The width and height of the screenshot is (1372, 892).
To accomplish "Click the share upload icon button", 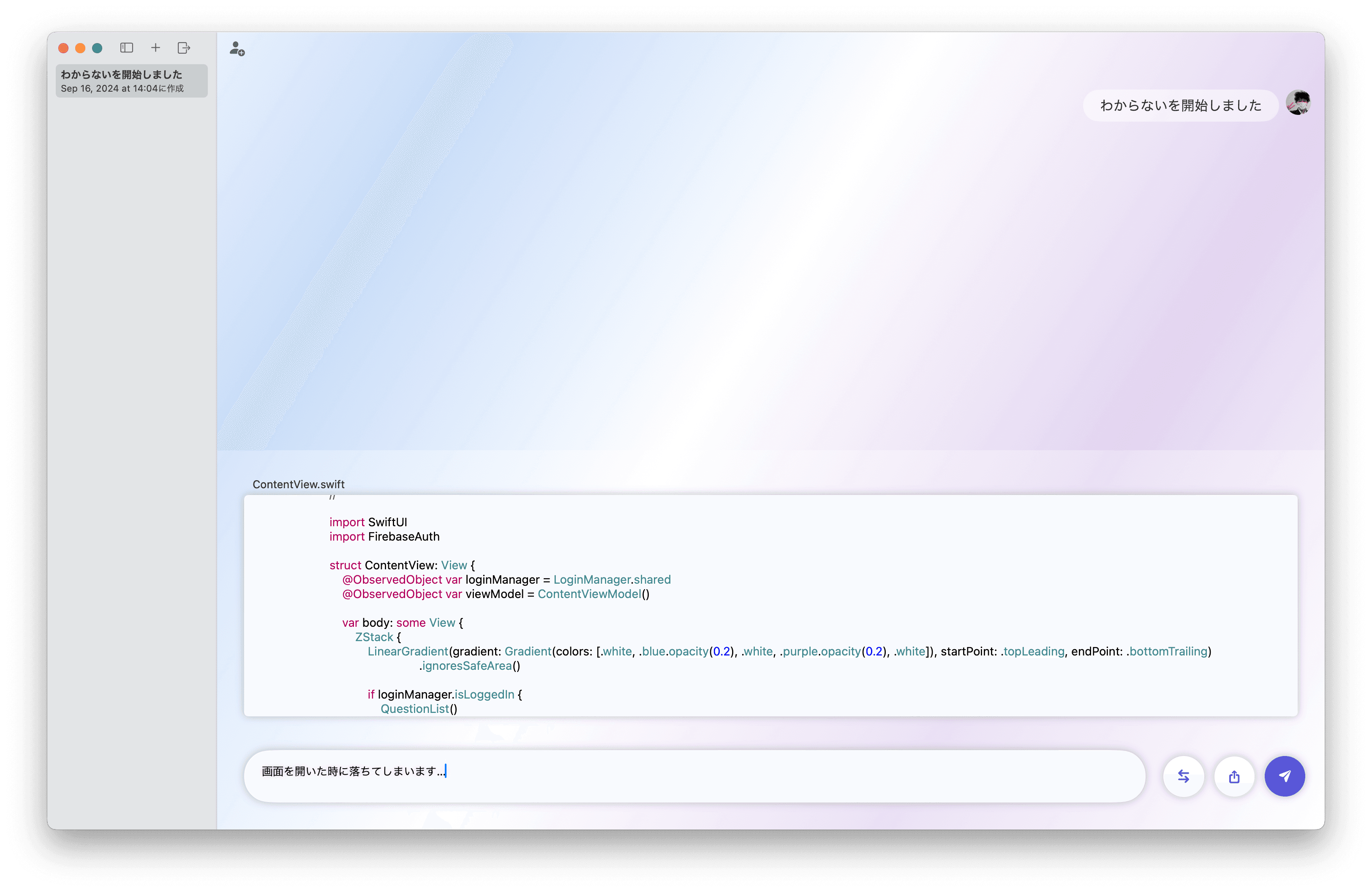I will pyautogui.click(x=1234, y=776).
